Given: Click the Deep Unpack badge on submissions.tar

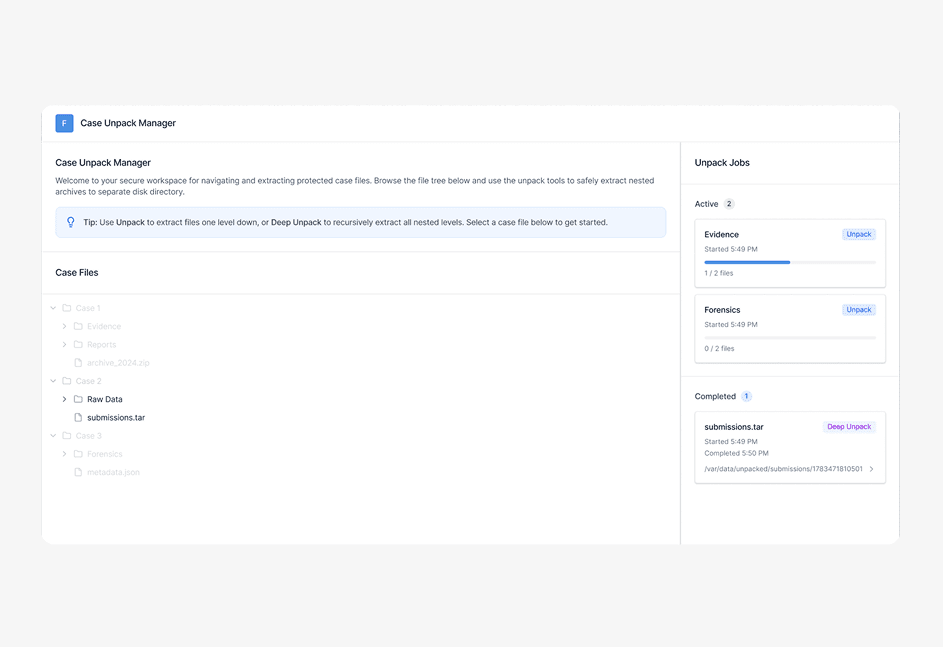Looking at the screenshot, I should pyautogui.click(x=849, y=427).
